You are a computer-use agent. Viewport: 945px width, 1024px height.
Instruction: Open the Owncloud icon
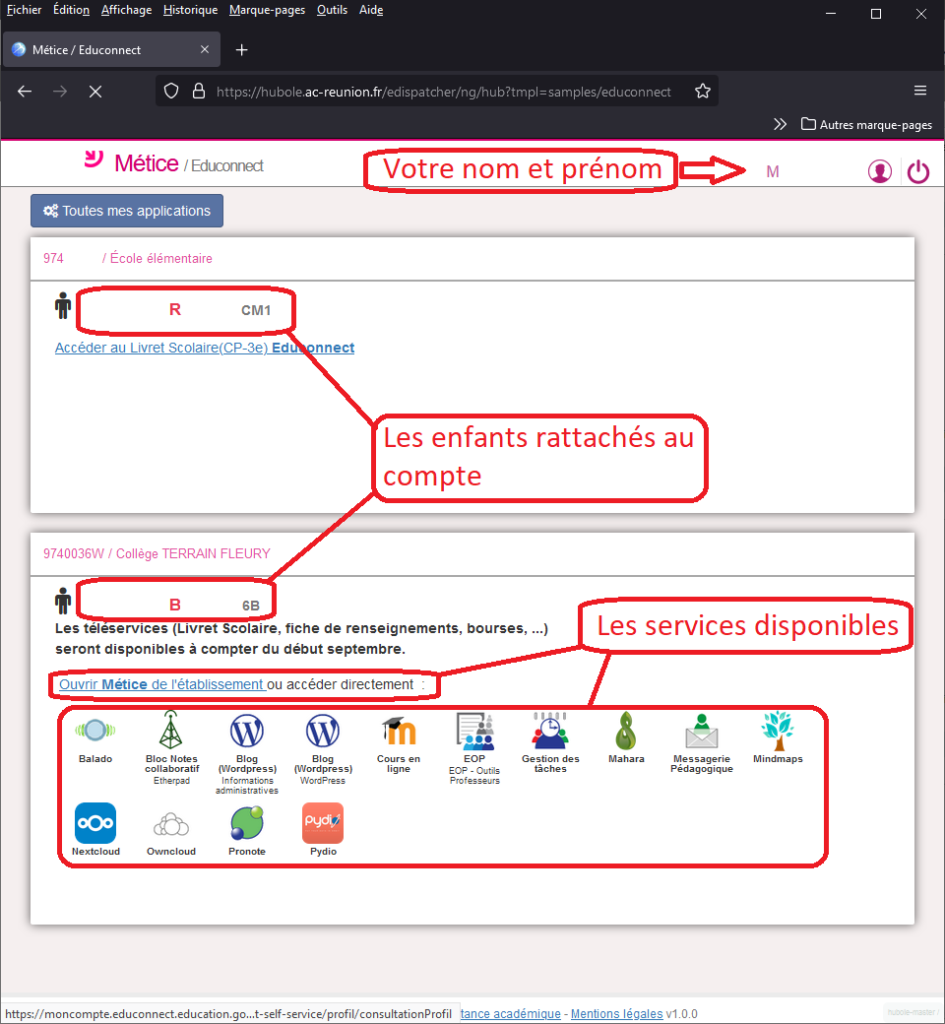171,824
